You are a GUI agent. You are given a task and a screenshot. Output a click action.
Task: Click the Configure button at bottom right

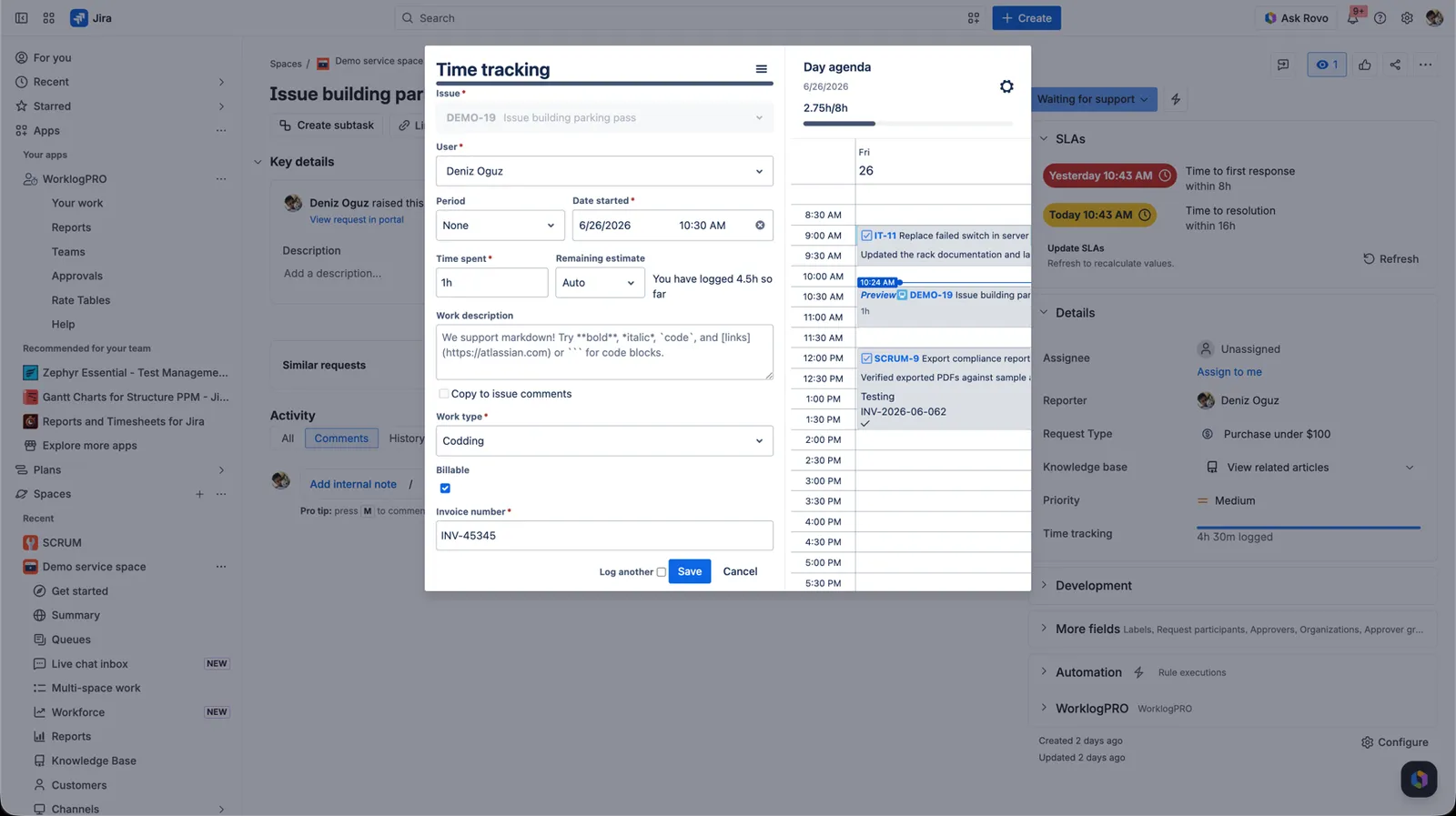[1395, 742]
